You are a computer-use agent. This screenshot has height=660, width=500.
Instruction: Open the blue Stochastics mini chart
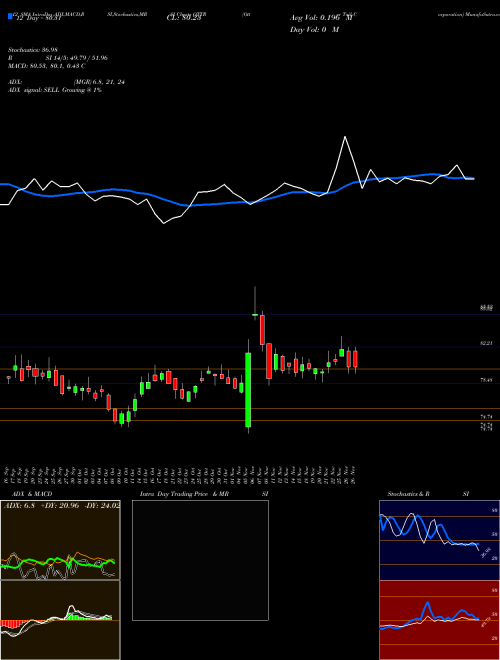439,540
